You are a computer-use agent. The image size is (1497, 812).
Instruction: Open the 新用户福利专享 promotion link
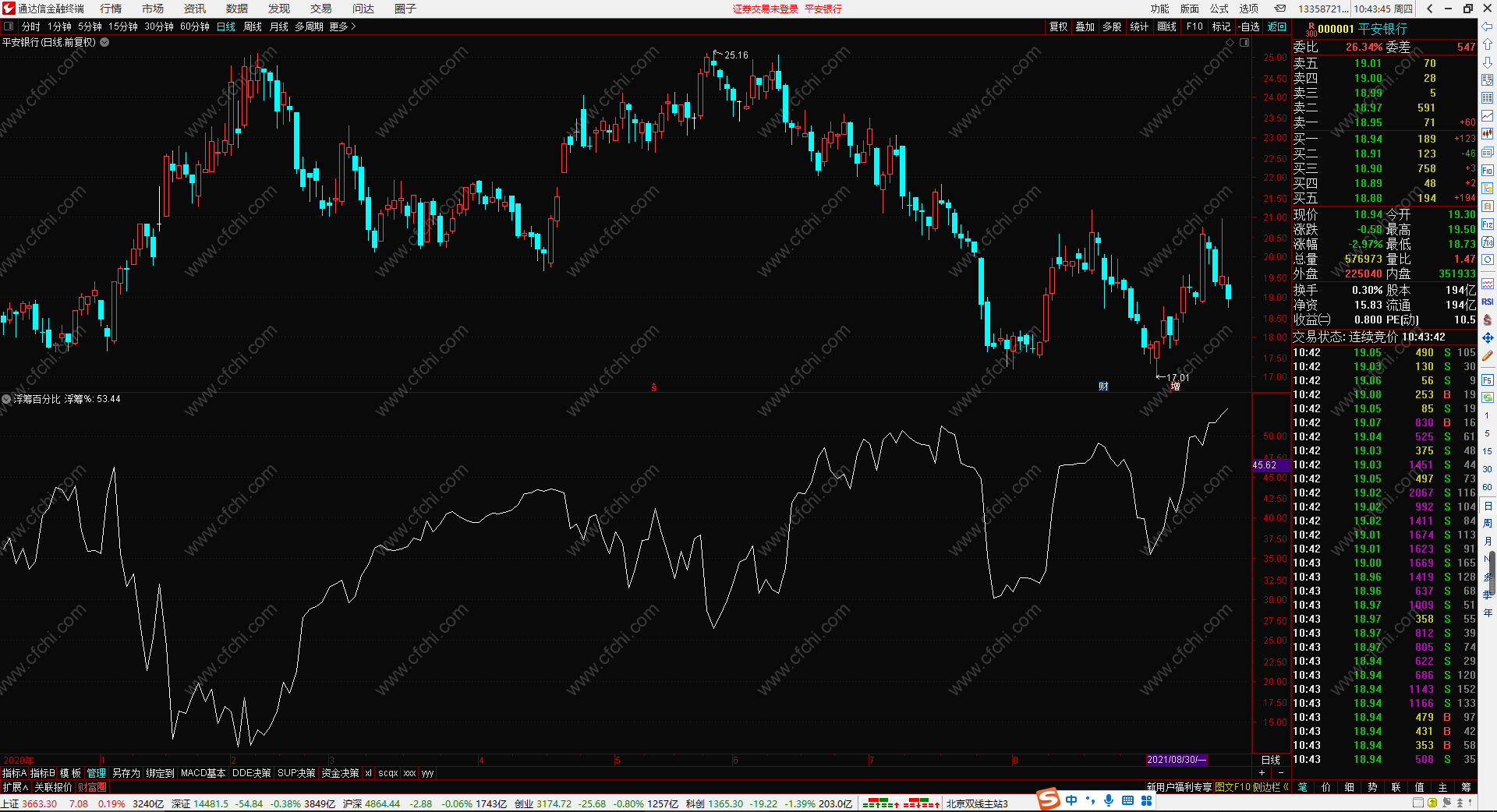[1180, 787]
